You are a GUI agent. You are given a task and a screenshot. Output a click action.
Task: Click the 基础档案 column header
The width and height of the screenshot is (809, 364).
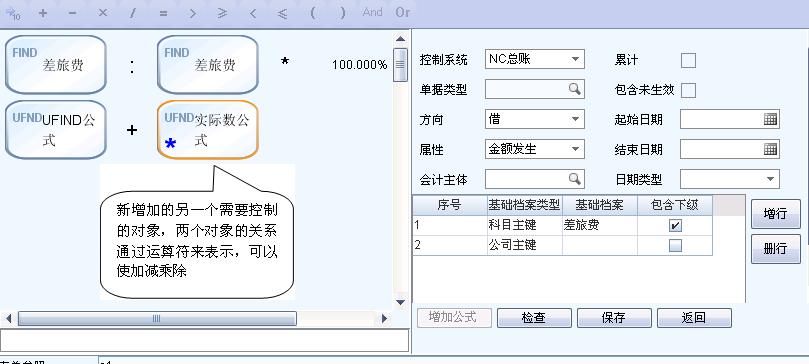600,205
